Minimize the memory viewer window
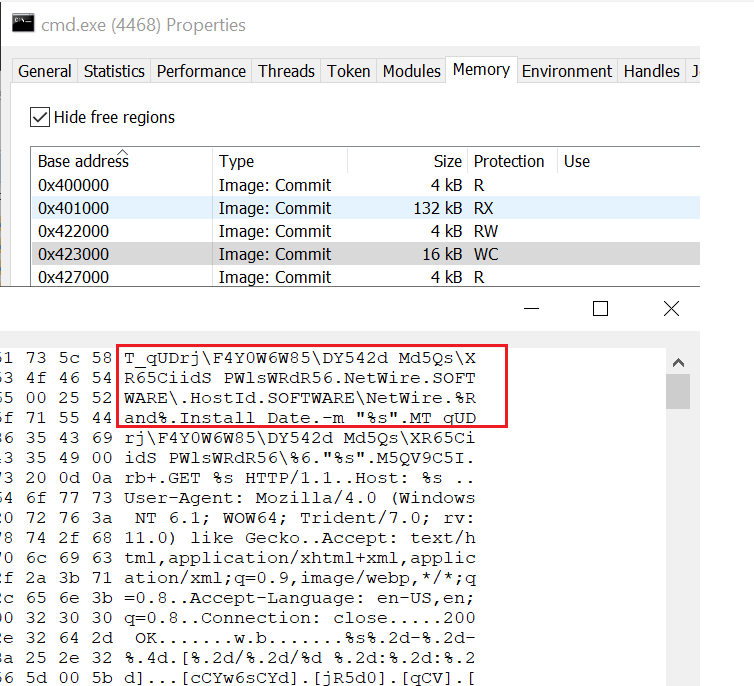754x686 pixels. [531, 309]
